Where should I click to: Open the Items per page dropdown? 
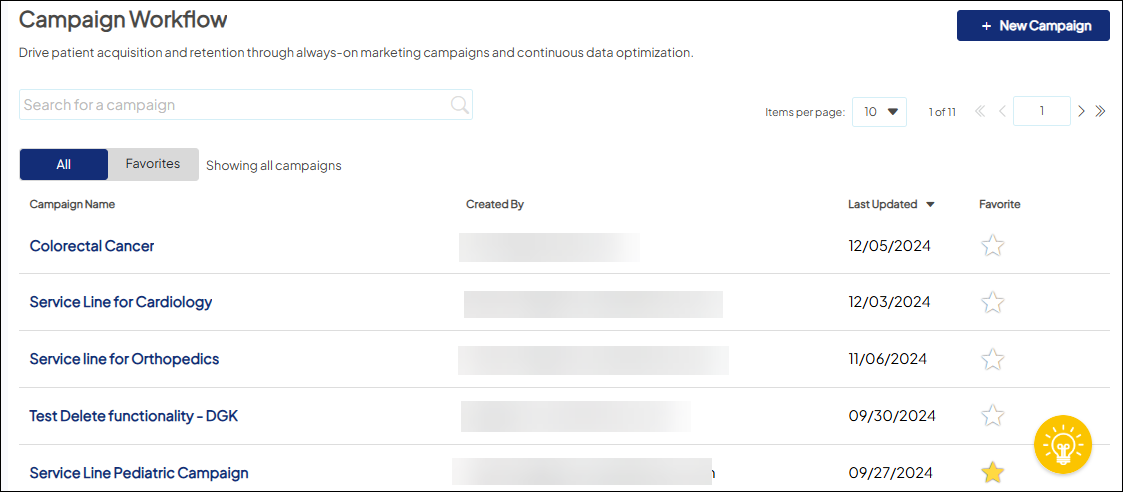pyautogui.click(x=879, y=112)
